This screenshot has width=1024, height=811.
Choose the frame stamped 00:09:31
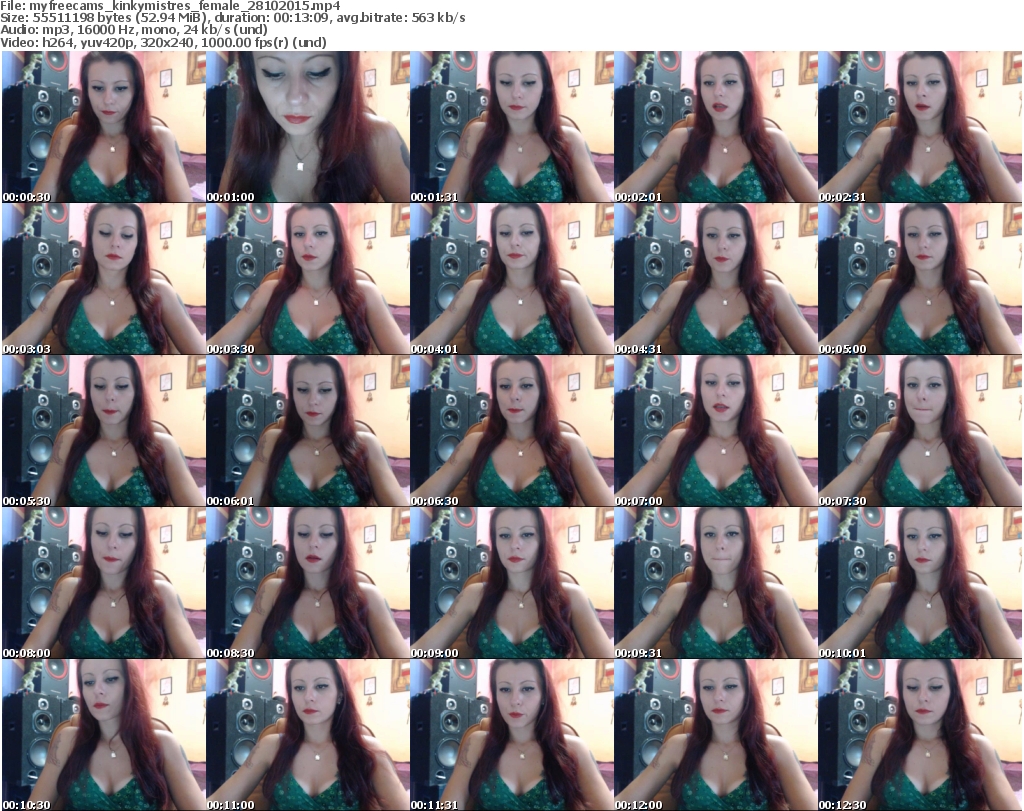click(716, 583)
